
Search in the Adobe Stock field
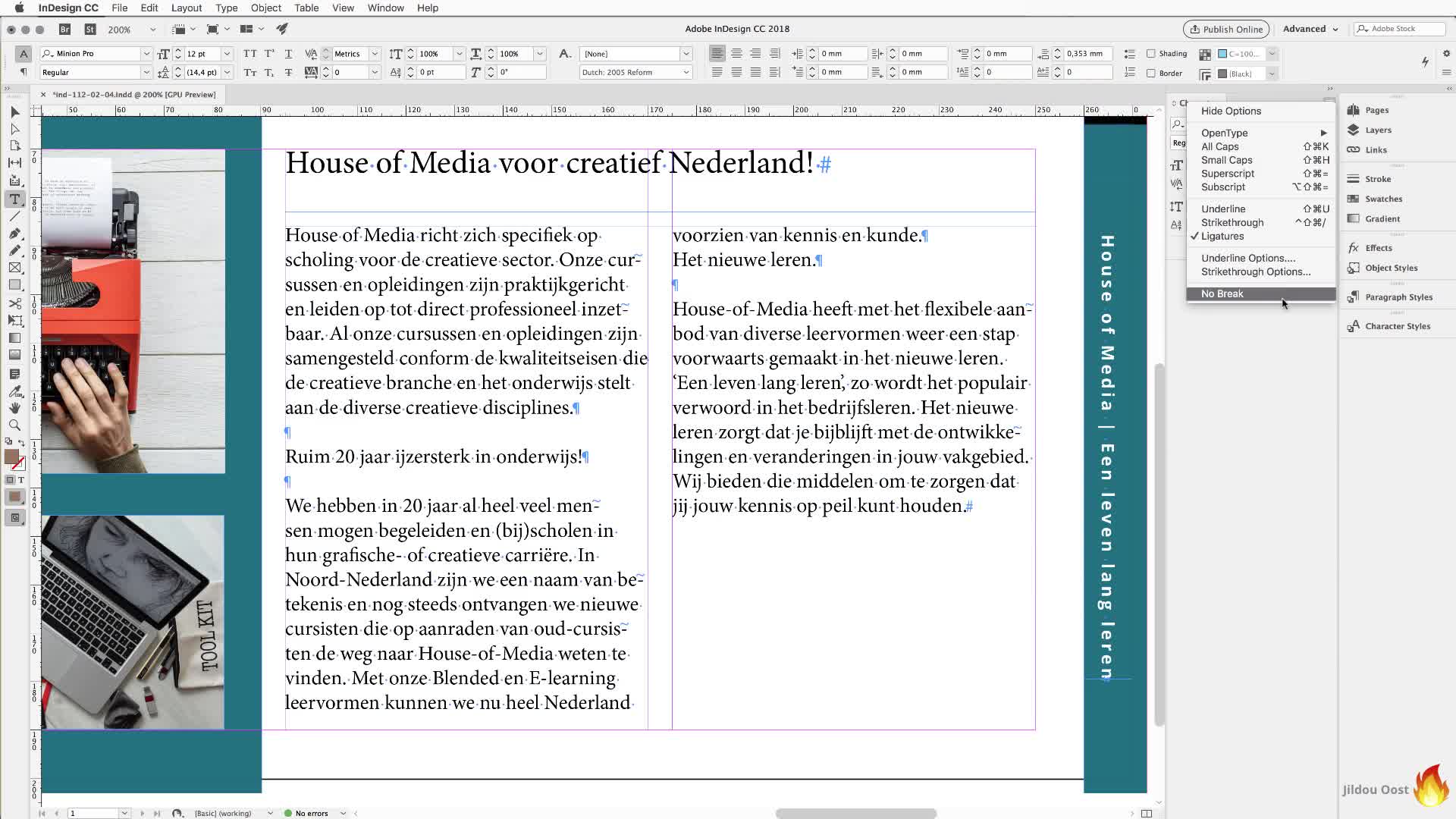[x=1399, y=29]
